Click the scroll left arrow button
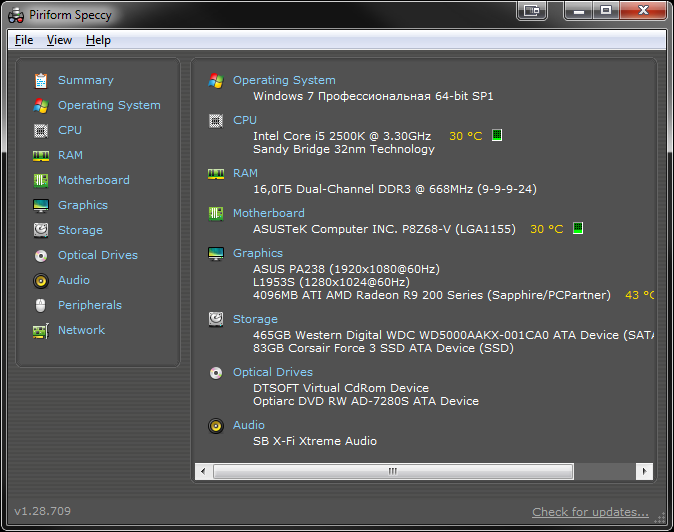This screenshot has height=532, width=674. (x=203, y=471)
